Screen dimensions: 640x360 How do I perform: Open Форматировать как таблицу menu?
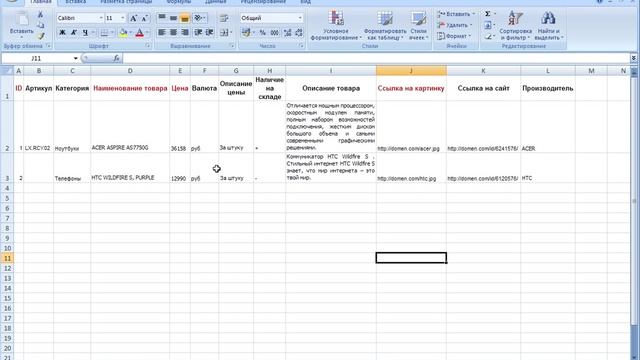click(x=385, y=25)
